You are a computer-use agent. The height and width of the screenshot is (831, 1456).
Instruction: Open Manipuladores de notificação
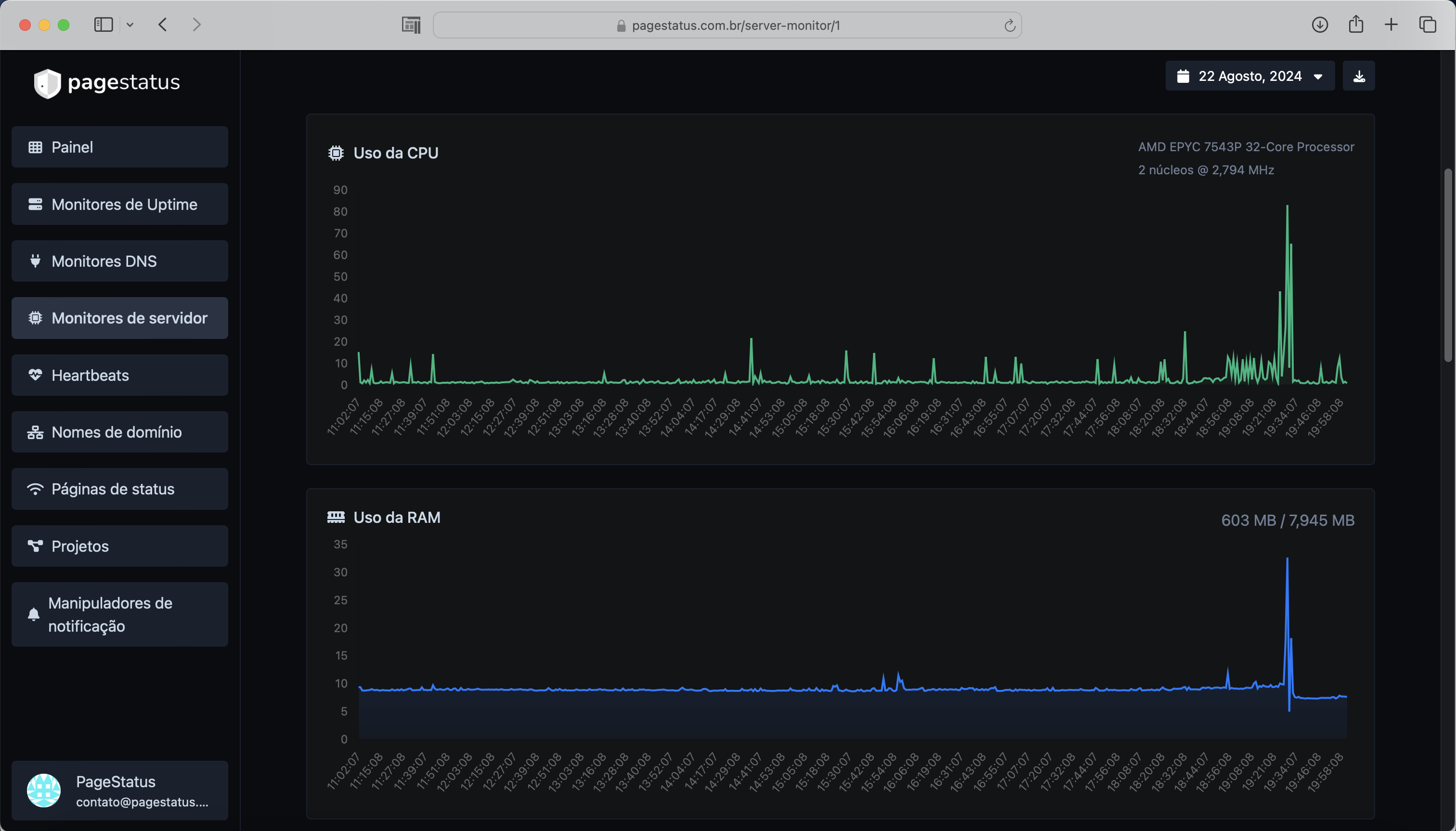120,615
